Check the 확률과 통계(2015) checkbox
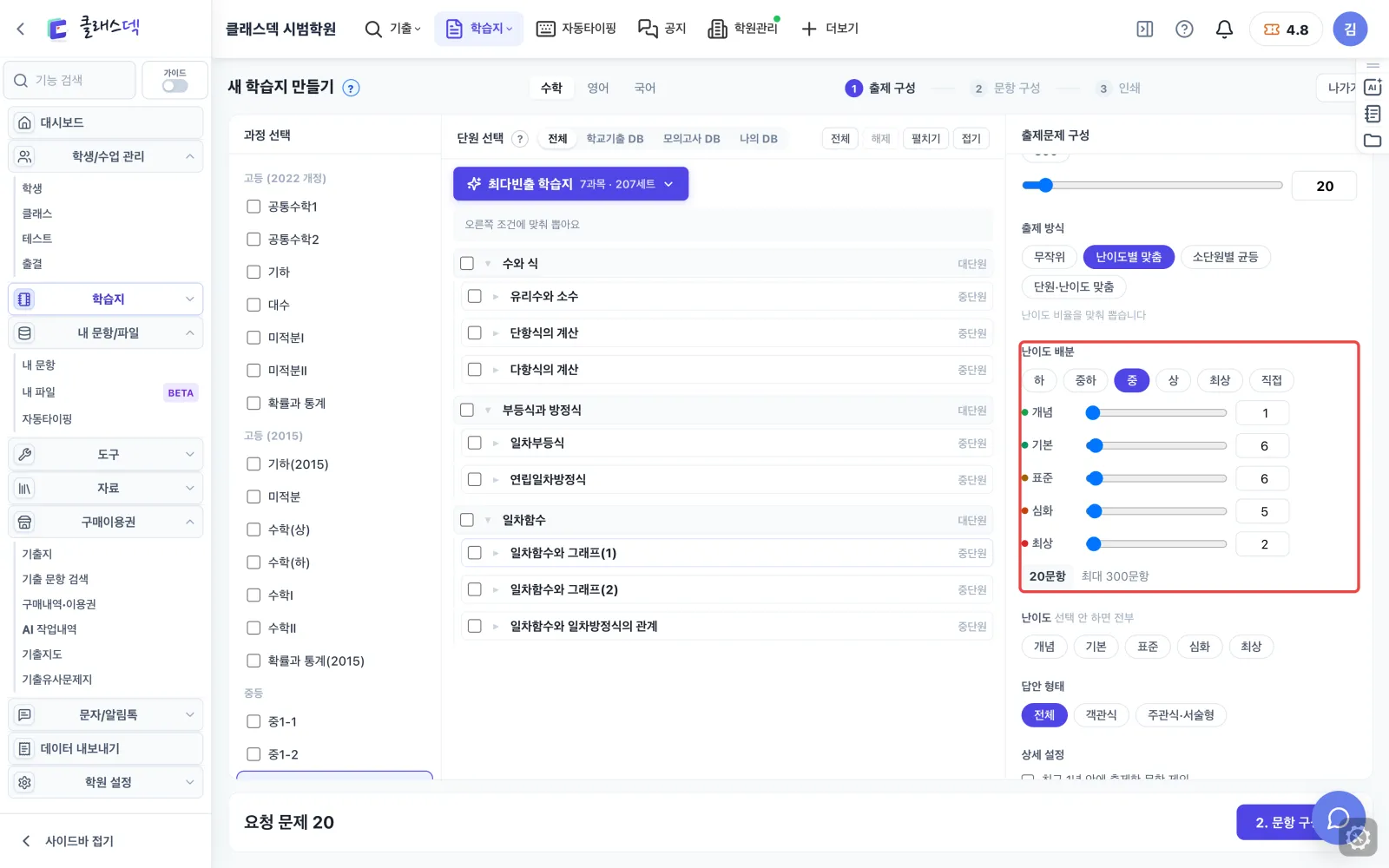Screen dimensions: 1389x868 point(253,661)
